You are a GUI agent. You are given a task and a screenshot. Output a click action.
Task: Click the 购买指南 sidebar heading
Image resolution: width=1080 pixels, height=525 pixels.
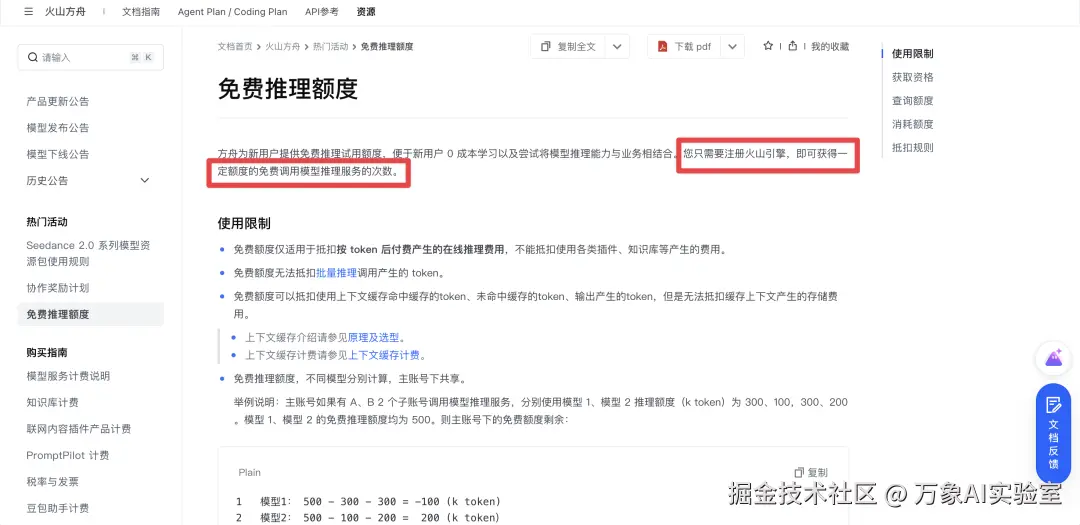coord(47,353)
